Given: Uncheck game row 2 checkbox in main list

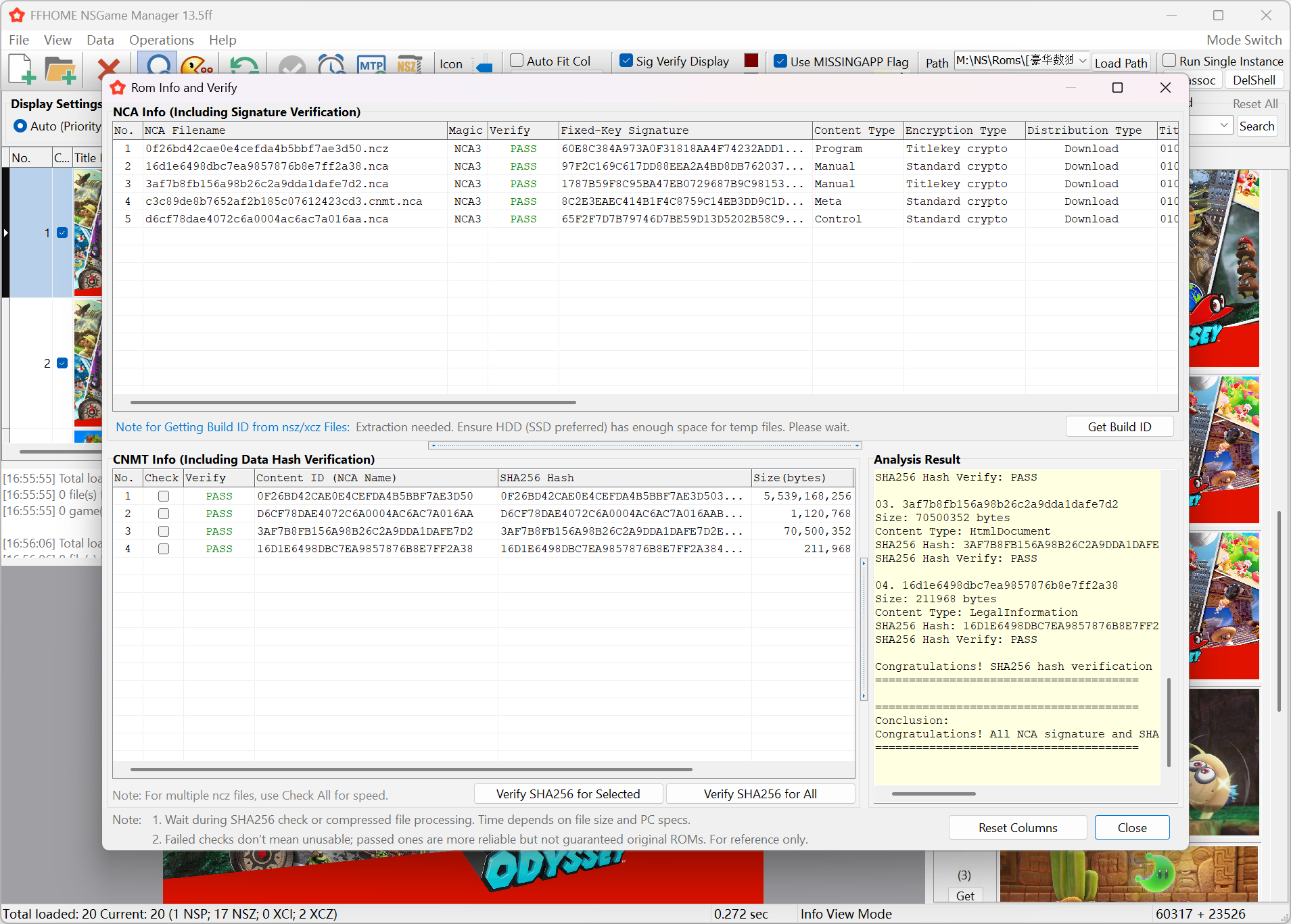Looking at the screenshot, I should point(62,363).
